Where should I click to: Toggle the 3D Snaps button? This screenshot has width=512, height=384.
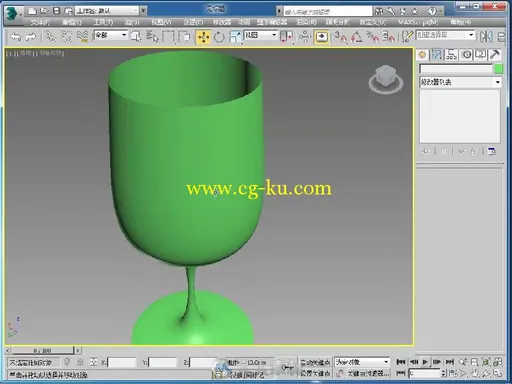(x=341, y=36)
